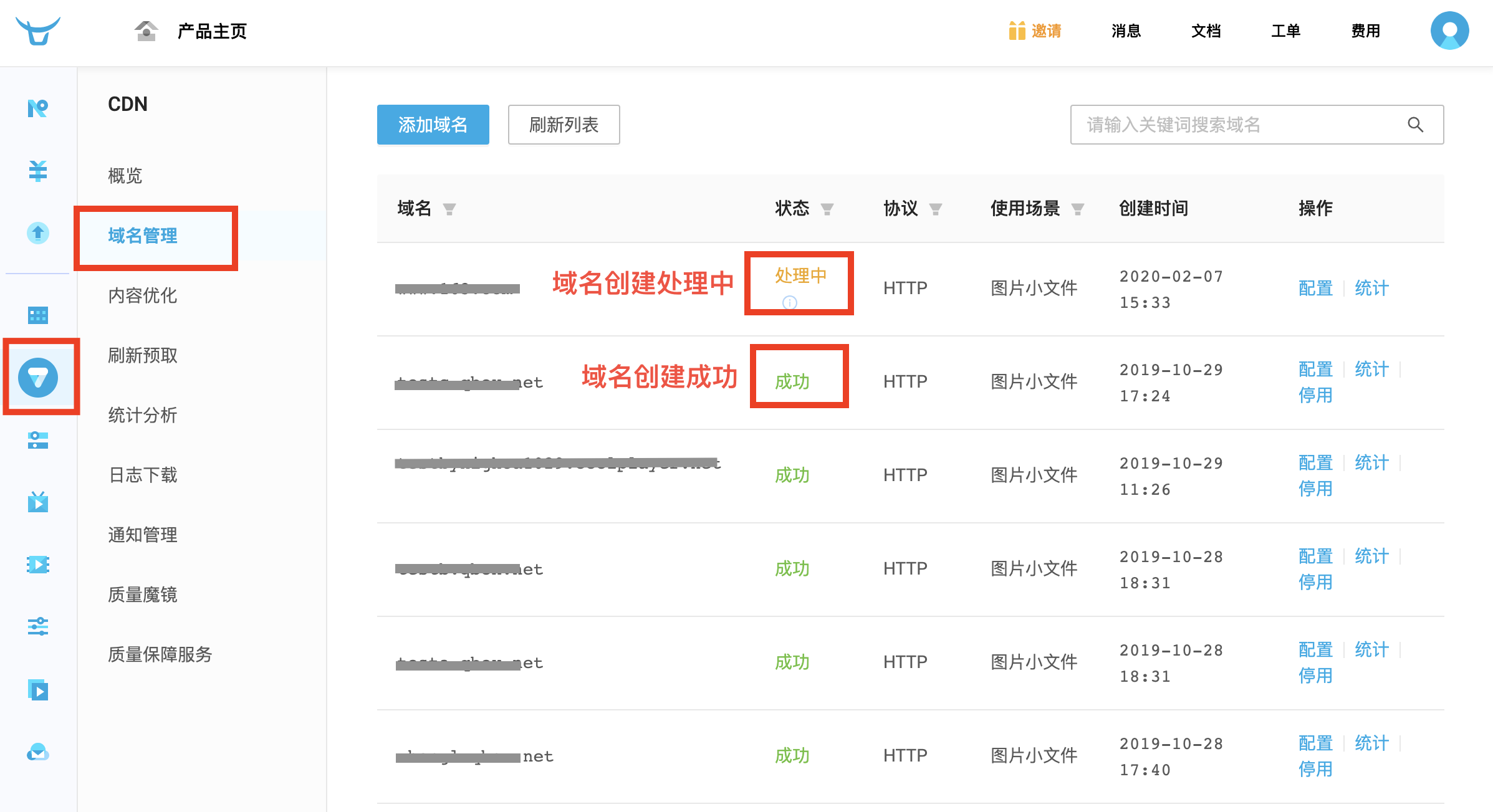Open the grid storage icon in the sidebar
1493x812 pixels.
pos(37,315)
